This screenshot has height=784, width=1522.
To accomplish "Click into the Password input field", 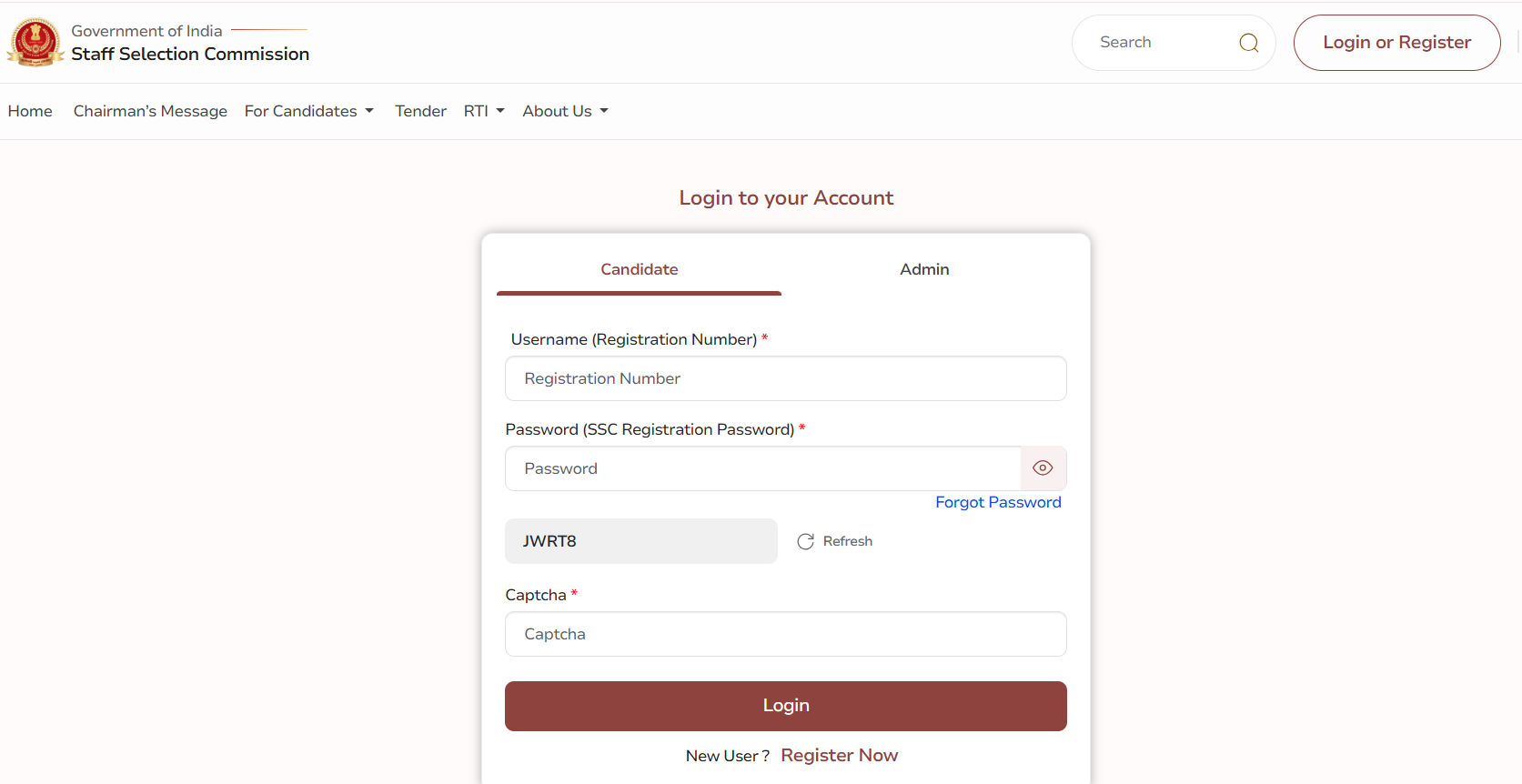I will tap(762, 468).
